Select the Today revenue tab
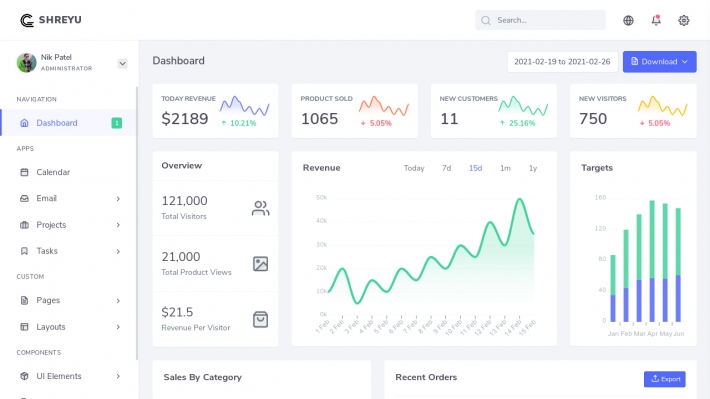710x399 pixels. (414, 168)
